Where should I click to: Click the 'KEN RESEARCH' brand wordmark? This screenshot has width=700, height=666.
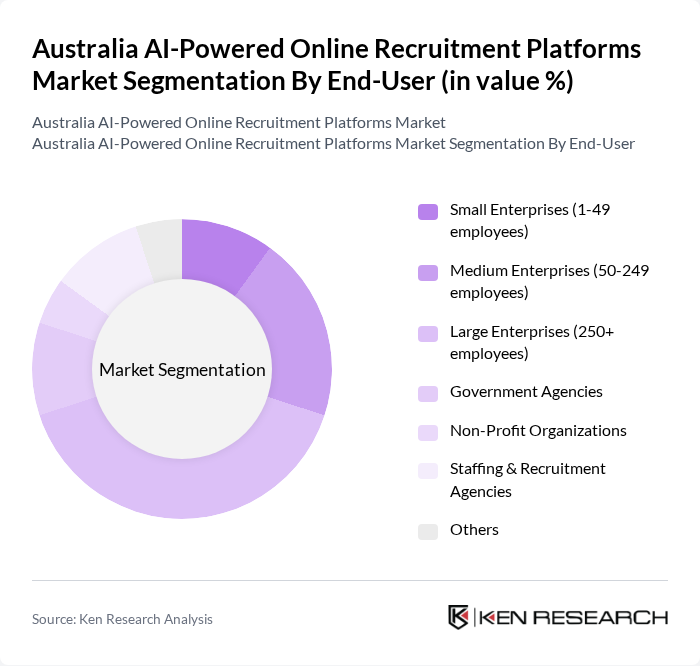pyautogui.click(x=573, y=618)
